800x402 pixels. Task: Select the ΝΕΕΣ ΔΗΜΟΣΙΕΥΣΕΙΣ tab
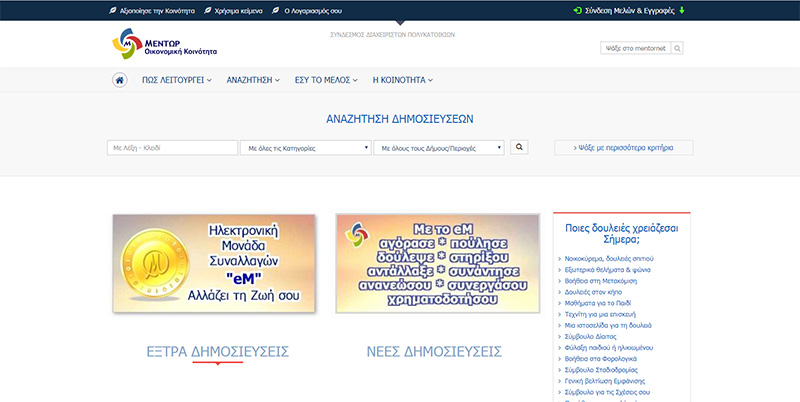point(434,351)
